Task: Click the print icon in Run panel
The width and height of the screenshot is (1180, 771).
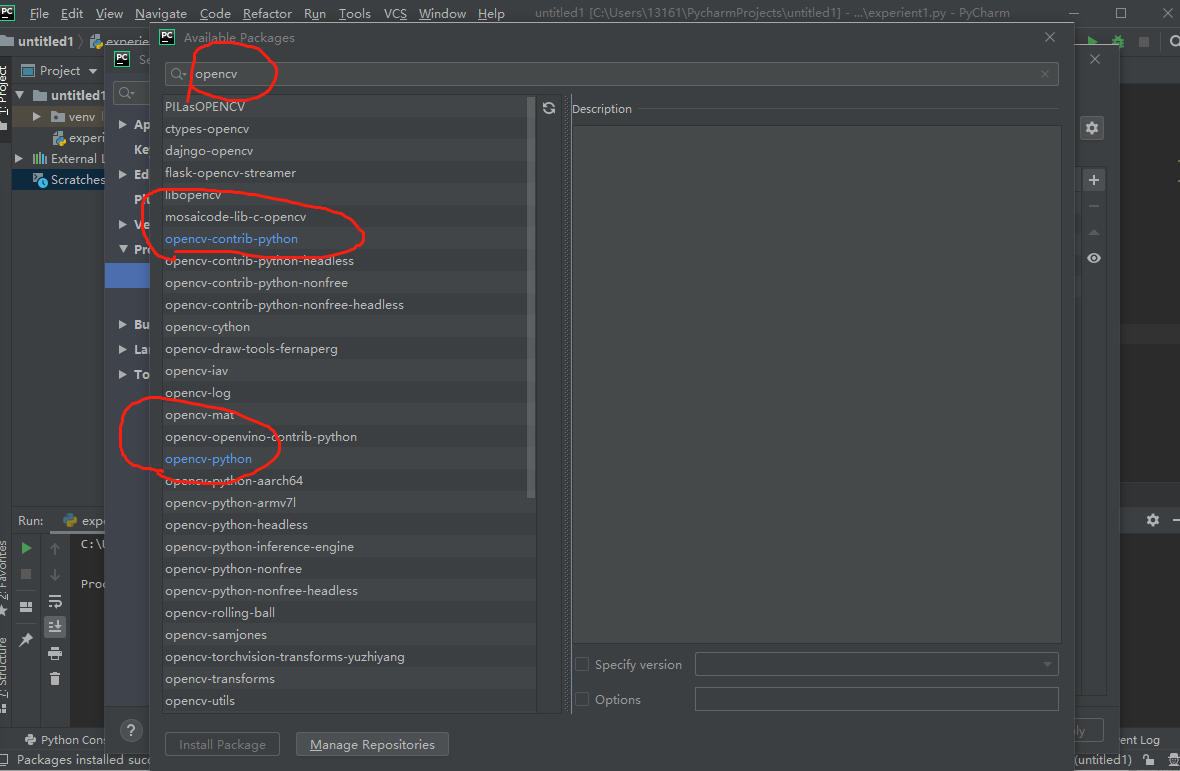Action: pyautogui.click(x=55, y=653)
